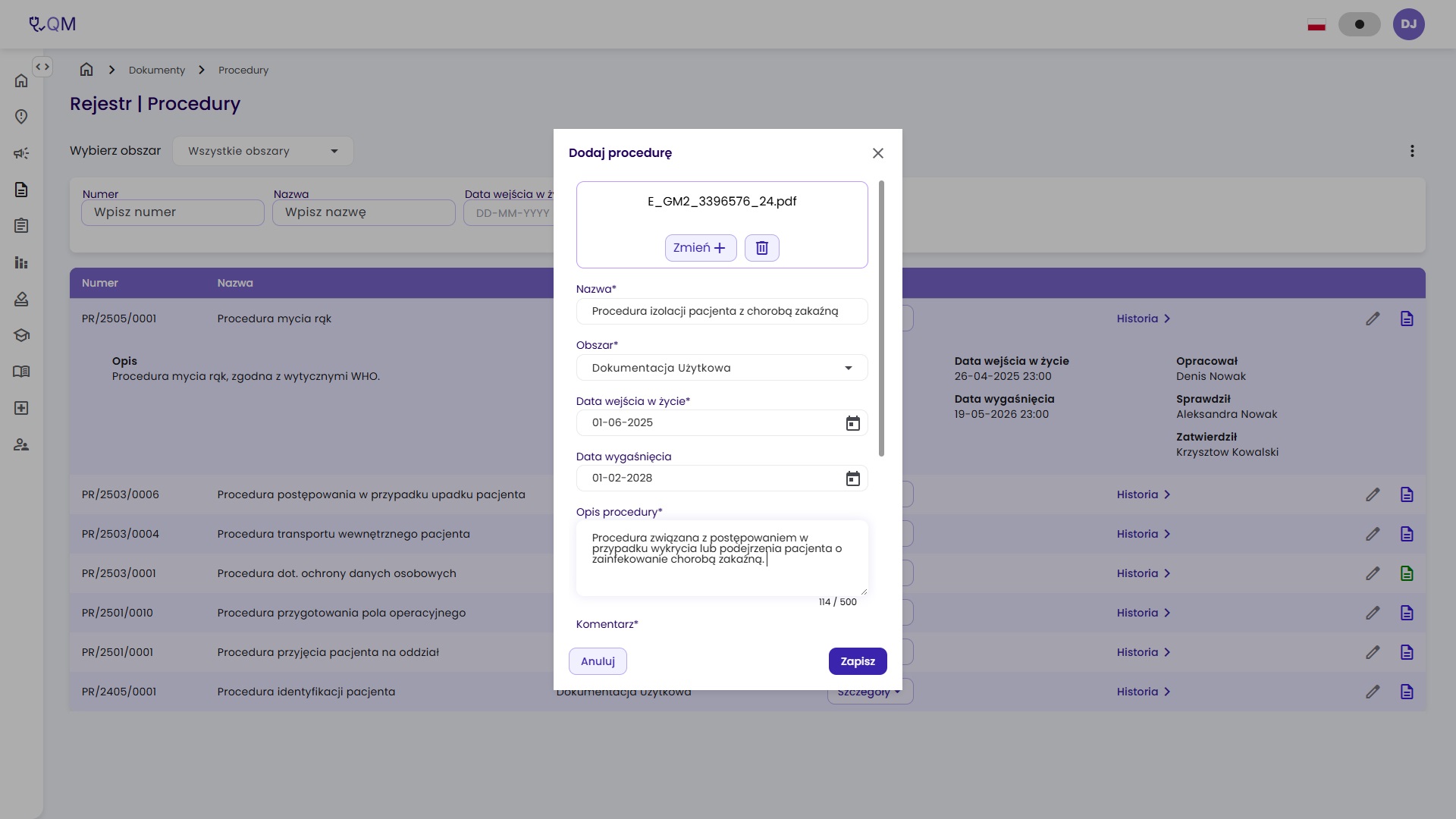Open the documents sidebar icon

pyautogui.click(x=21, y=190)
